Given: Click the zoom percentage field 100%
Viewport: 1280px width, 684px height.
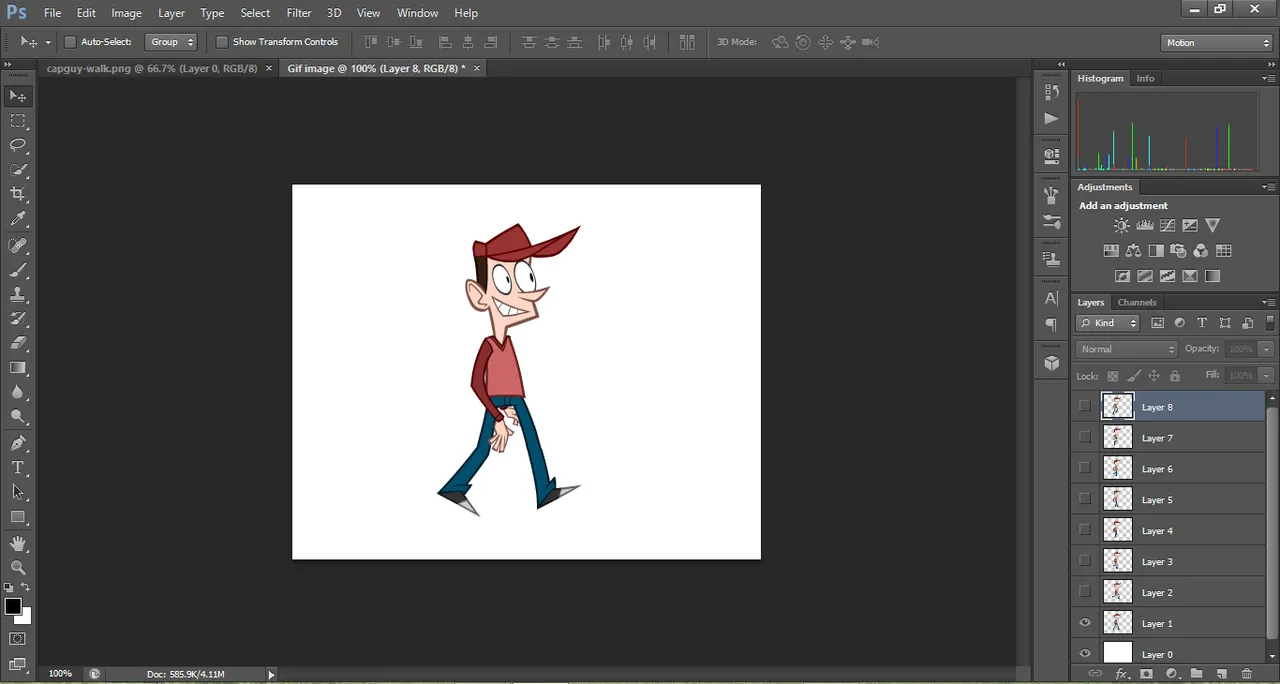Looking at the screenshot, I should pyautogui.click(x=60, y=674).
